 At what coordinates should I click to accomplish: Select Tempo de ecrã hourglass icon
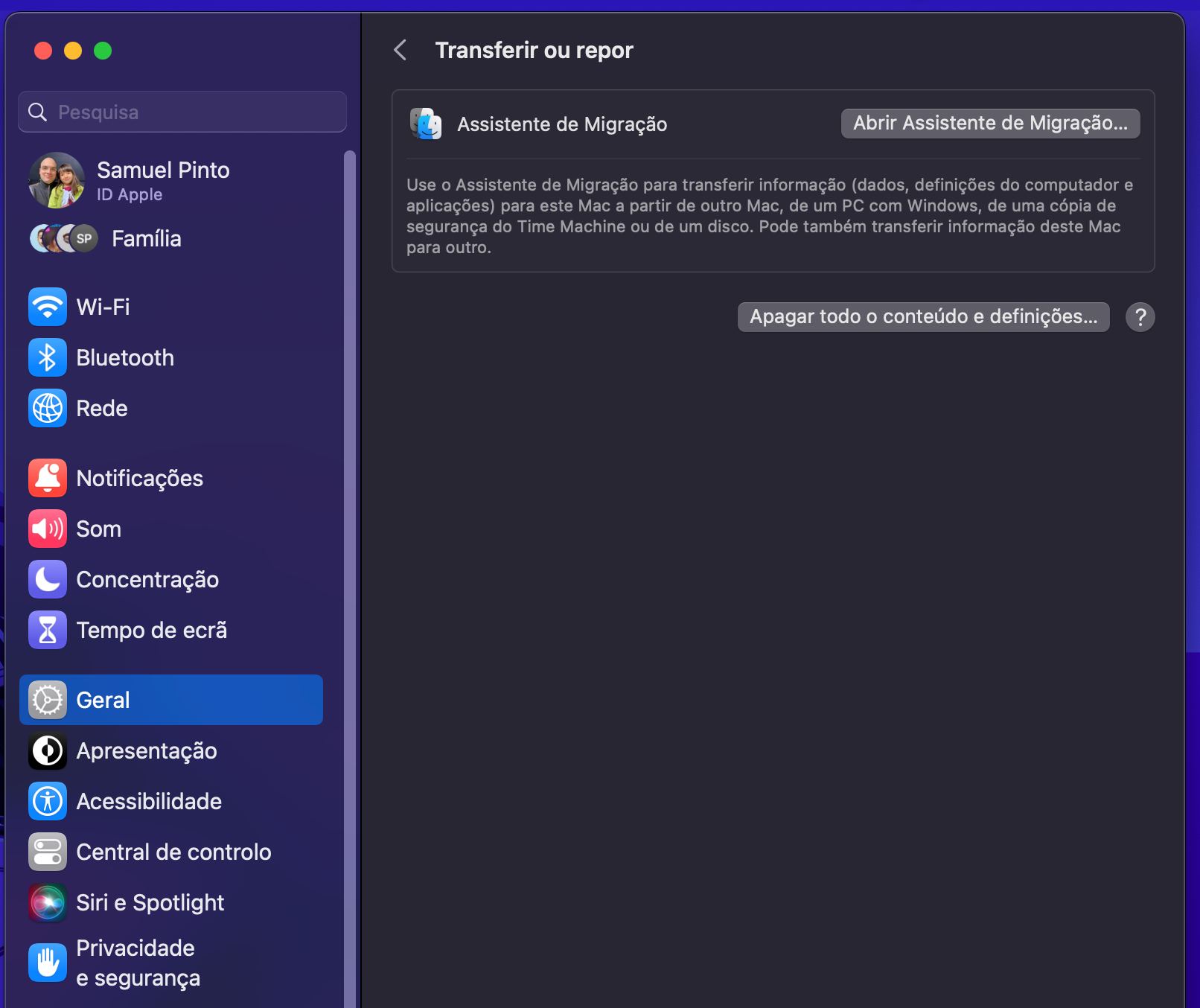(x=48, y=630)
